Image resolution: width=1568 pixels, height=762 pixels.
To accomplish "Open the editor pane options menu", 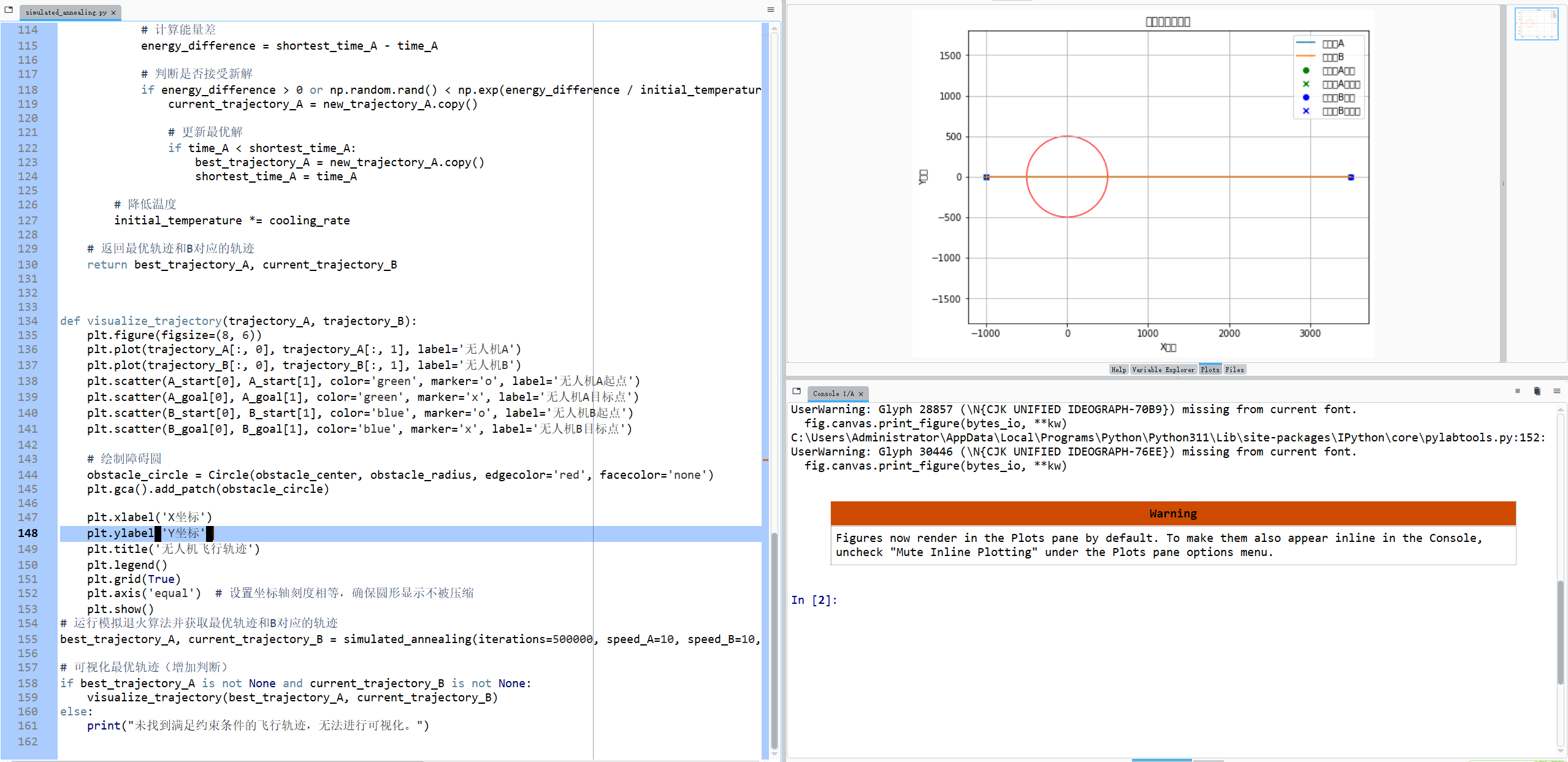I will tap(771, 10).
